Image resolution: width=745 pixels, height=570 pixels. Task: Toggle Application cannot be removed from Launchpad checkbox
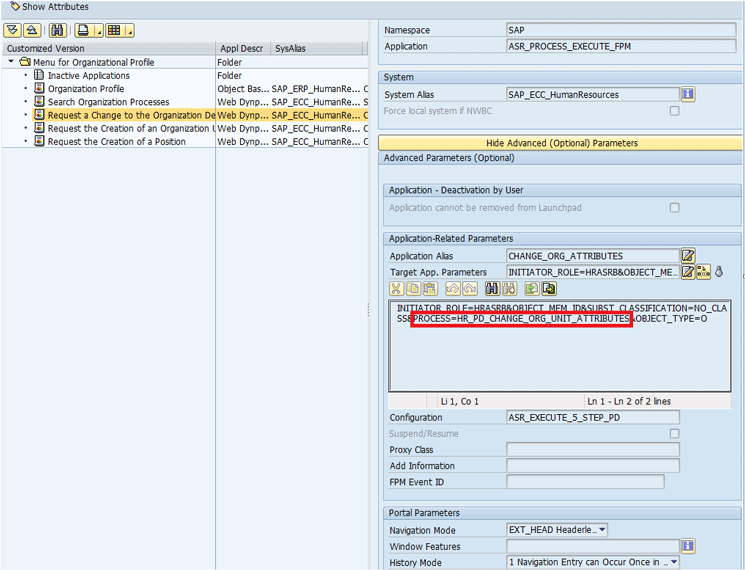(x=674, y=208)
